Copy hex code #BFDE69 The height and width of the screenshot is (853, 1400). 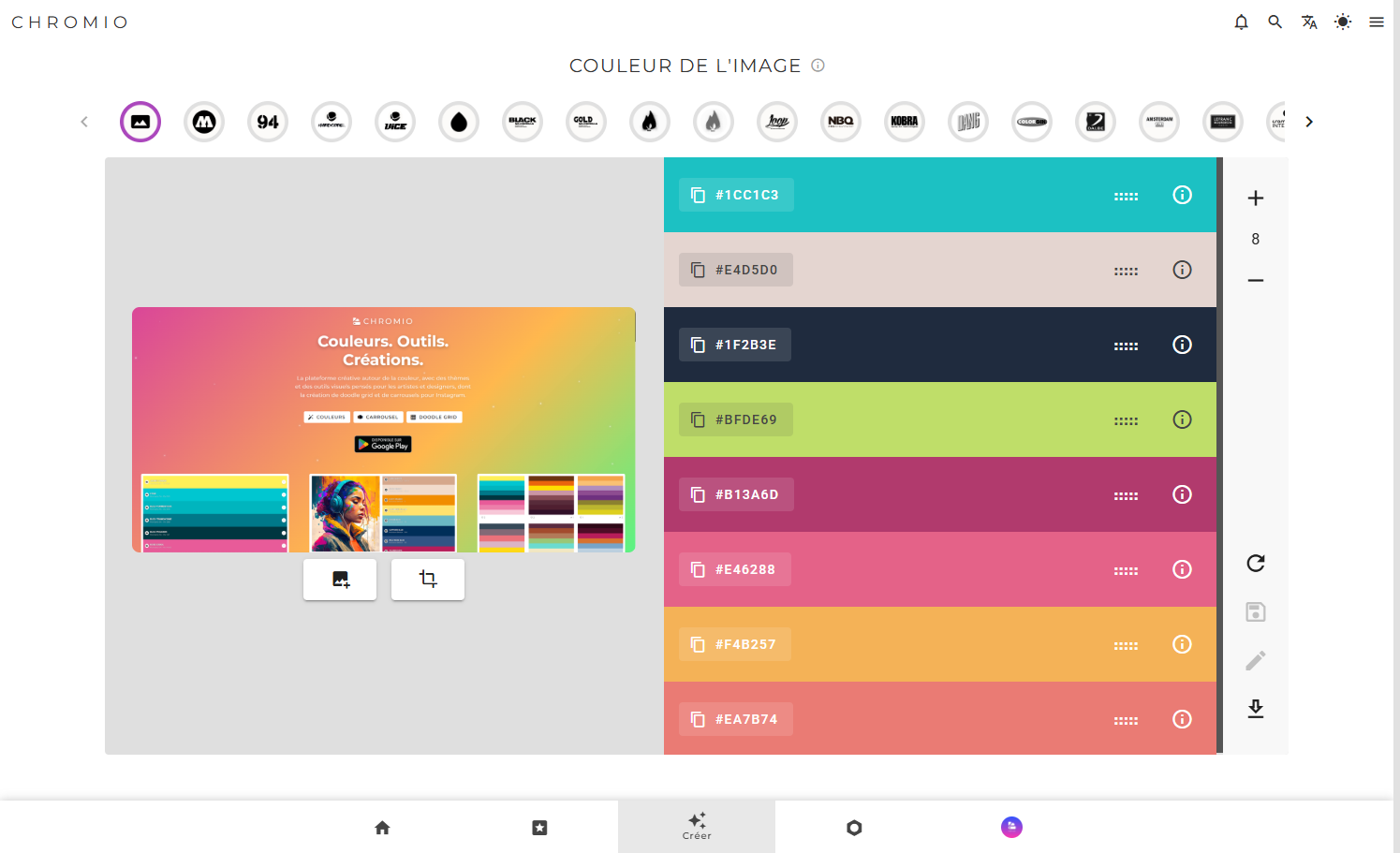[736, 419]
